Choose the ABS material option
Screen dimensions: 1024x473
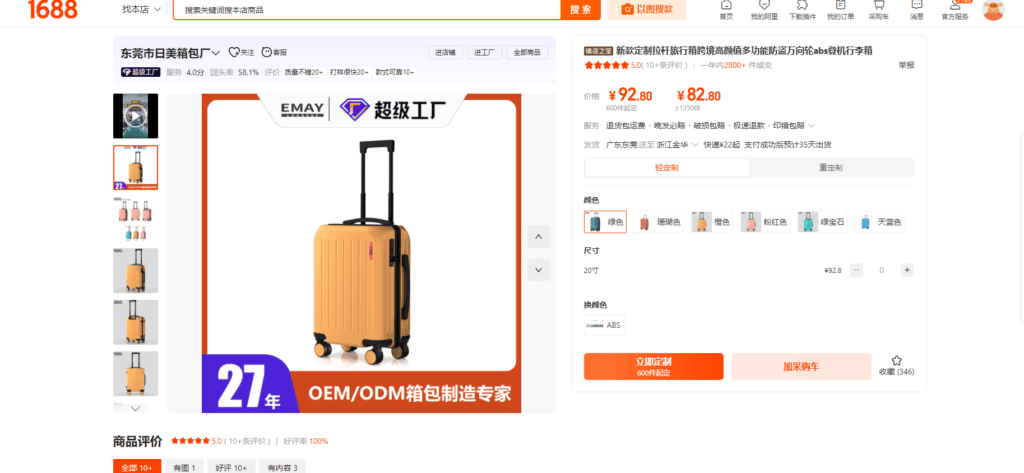click(605, 325)
